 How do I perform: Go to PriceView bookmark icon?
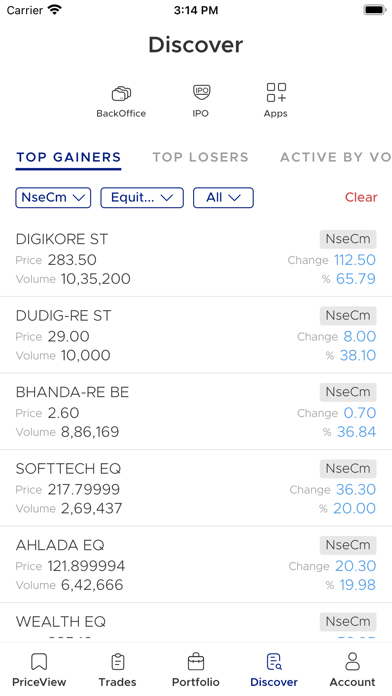pyautogui.click(x=39, y=662)
